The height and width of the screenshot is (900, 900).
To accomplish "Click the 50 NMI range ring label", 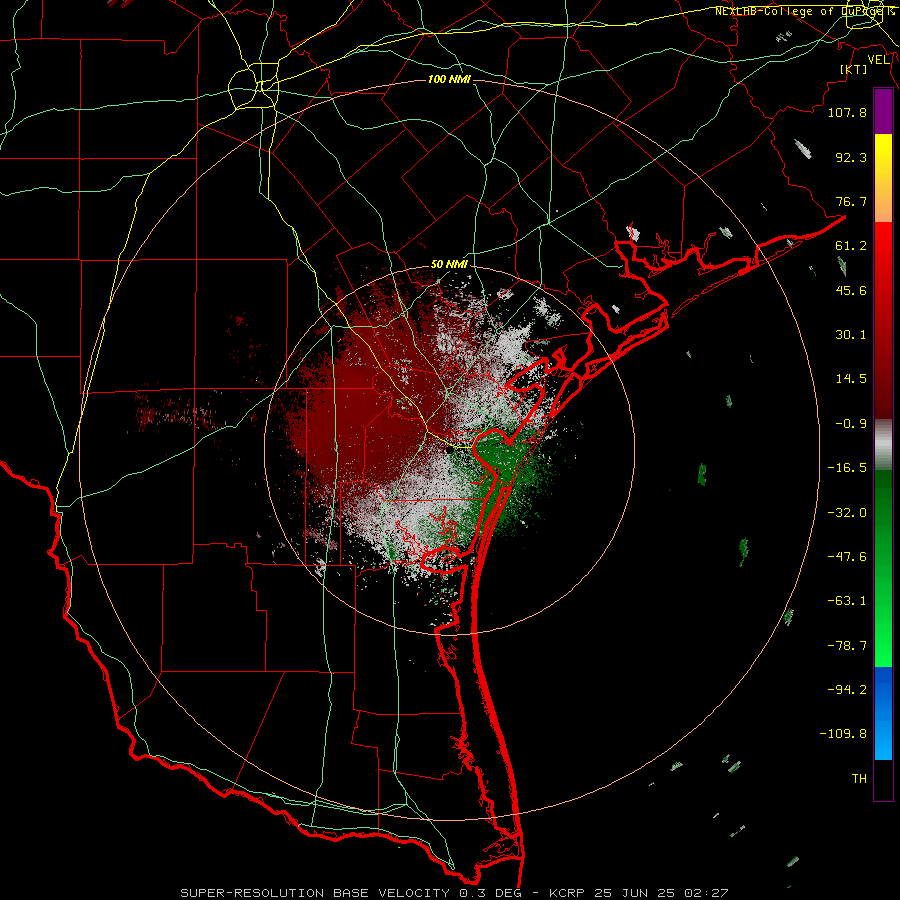I will click(x=449, y=264).
